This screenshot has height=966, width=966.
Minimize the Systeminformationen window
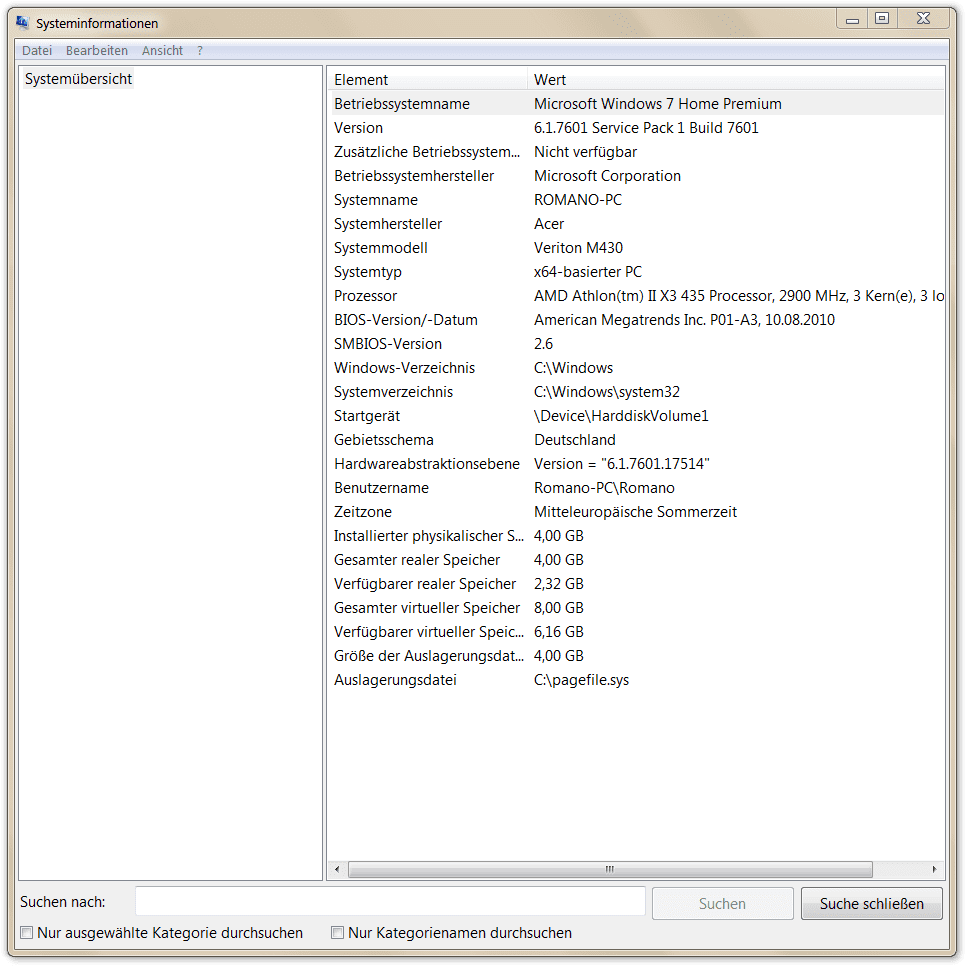[852, 20]
